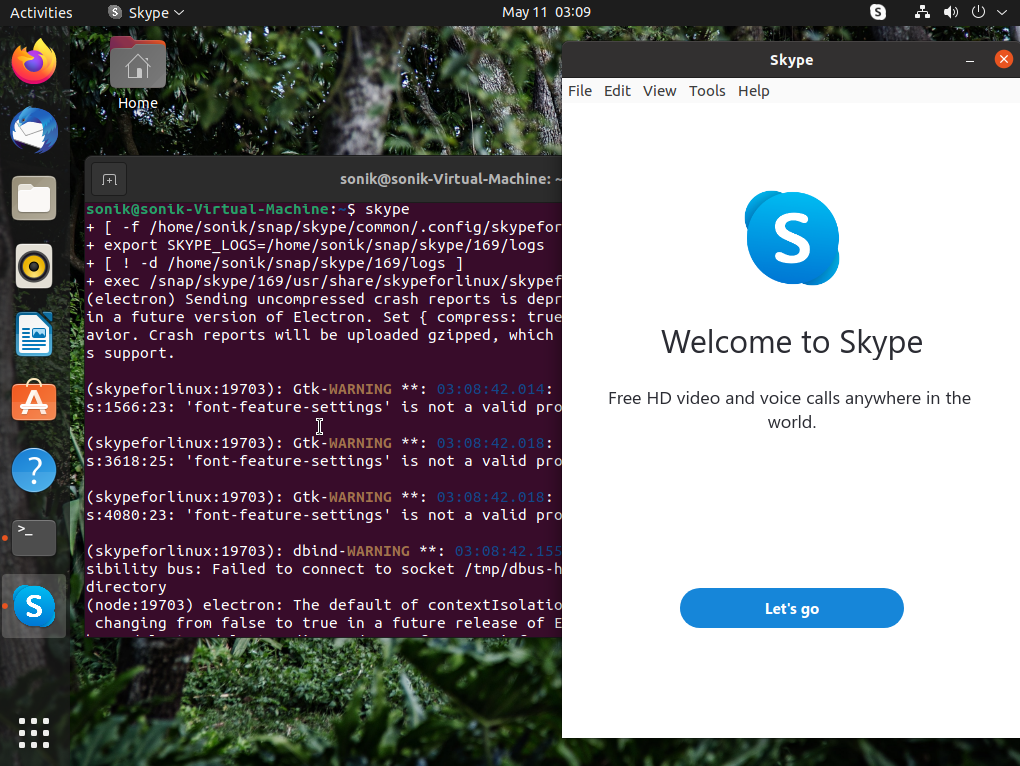Open the Edit menu in Skype
This screenshot has width=1020, height=766.
coord(617,91)
